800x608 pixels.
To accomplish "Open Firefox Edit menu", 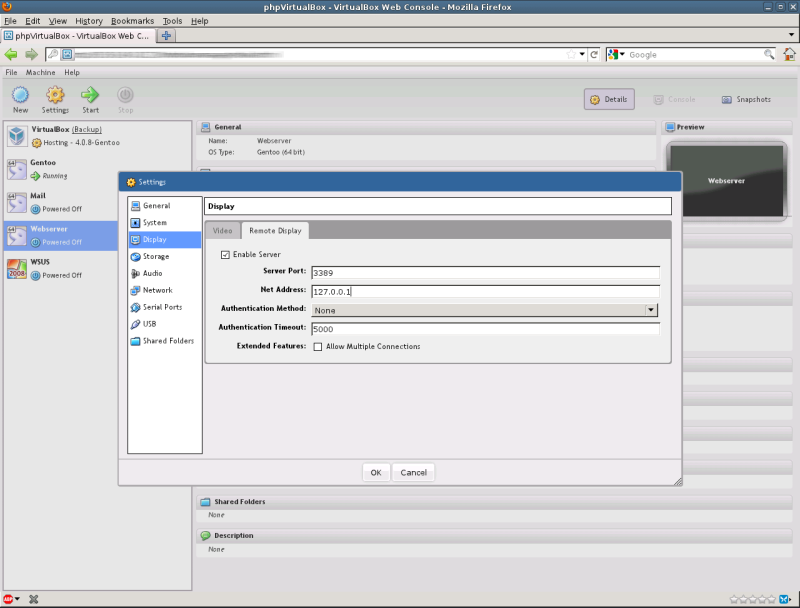I will [33, 21].
